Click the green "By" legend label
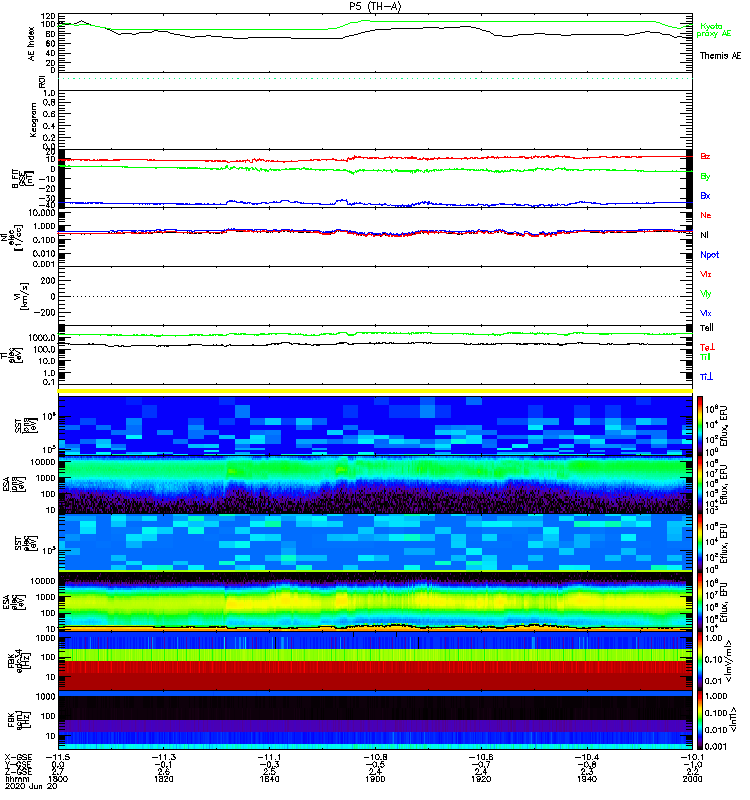This screenshot has height=800, width=750. [705, 177]
